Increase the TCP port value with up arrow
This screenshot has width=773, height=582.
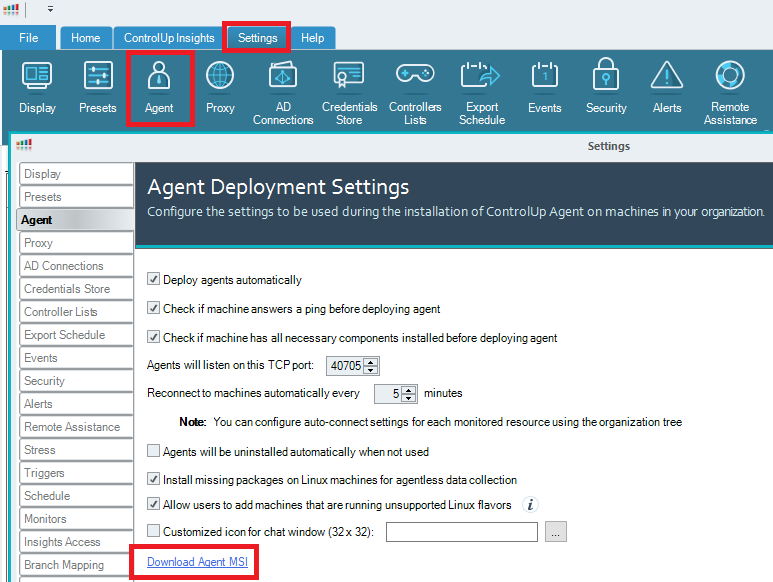click(372, 362)
